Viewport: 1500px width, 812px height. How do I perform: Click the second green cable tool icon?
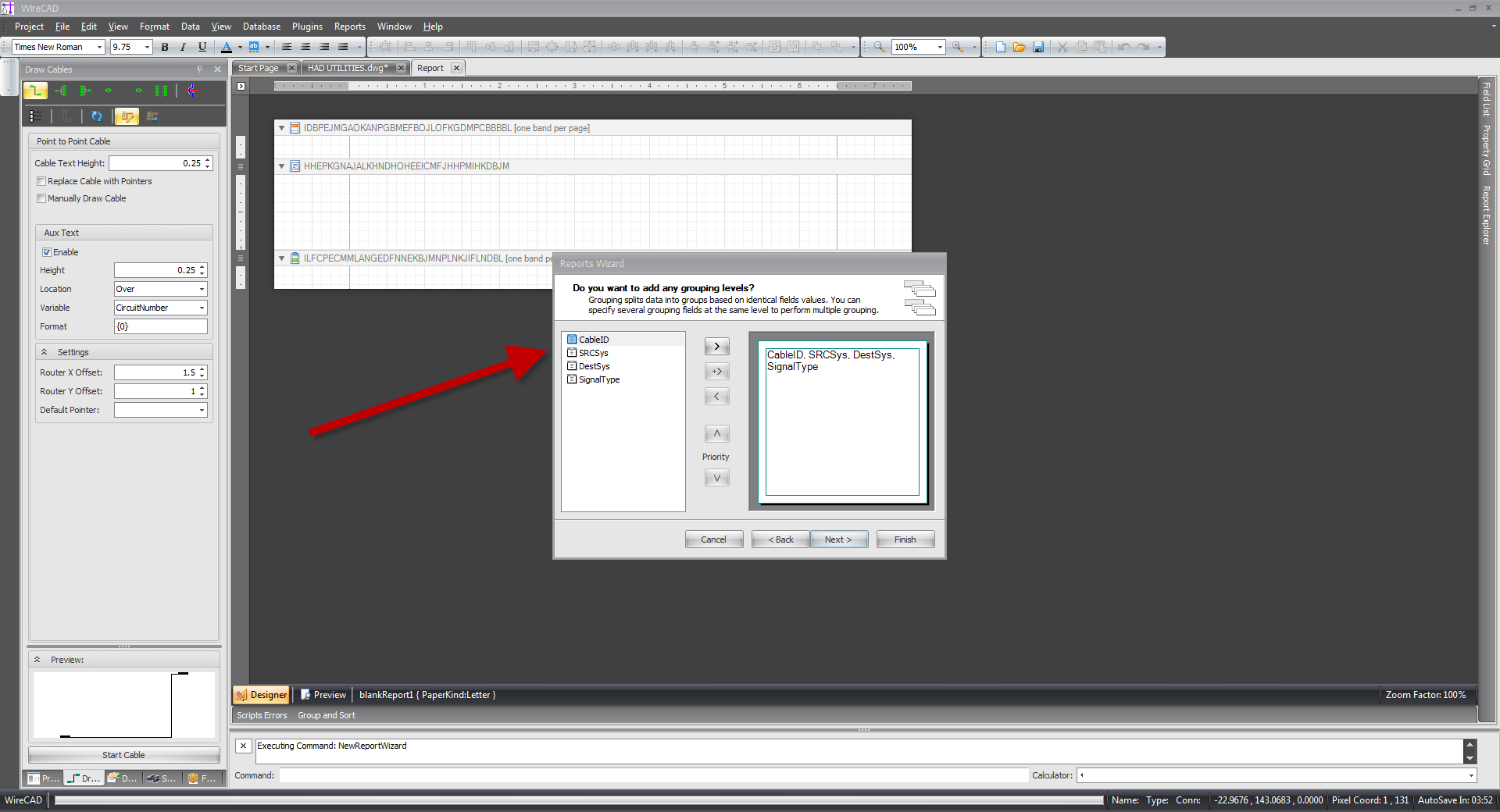click(x=61, y=91)
